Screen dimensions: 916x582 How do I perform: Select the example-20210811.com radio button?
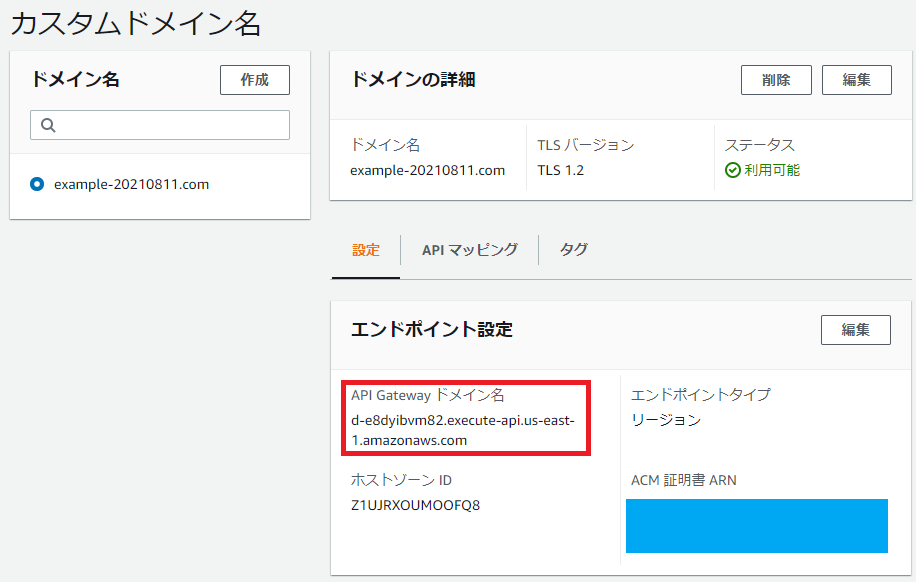37,184
